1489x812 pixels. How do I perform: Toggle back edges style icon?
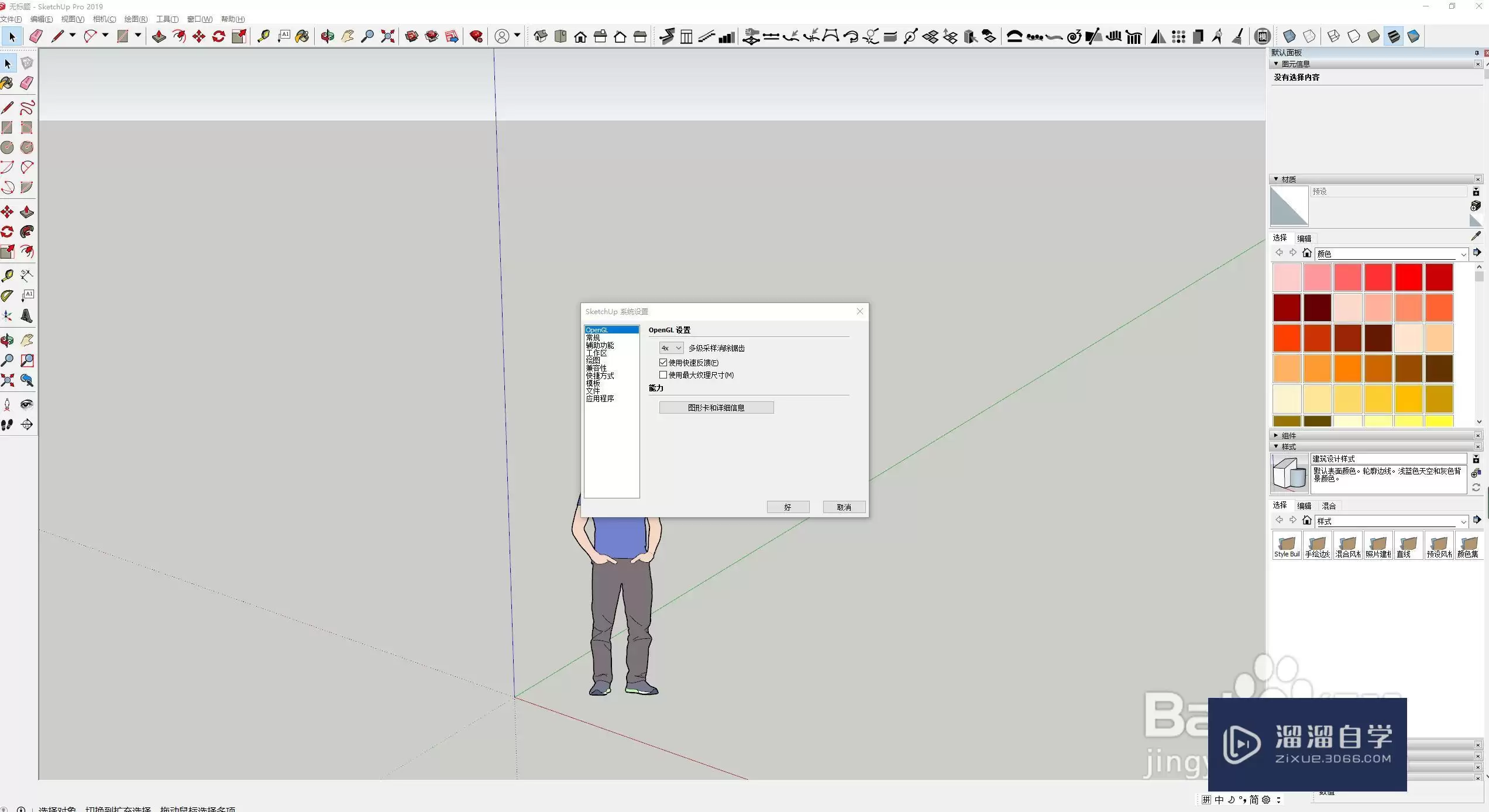click(x=1309, y=37)
